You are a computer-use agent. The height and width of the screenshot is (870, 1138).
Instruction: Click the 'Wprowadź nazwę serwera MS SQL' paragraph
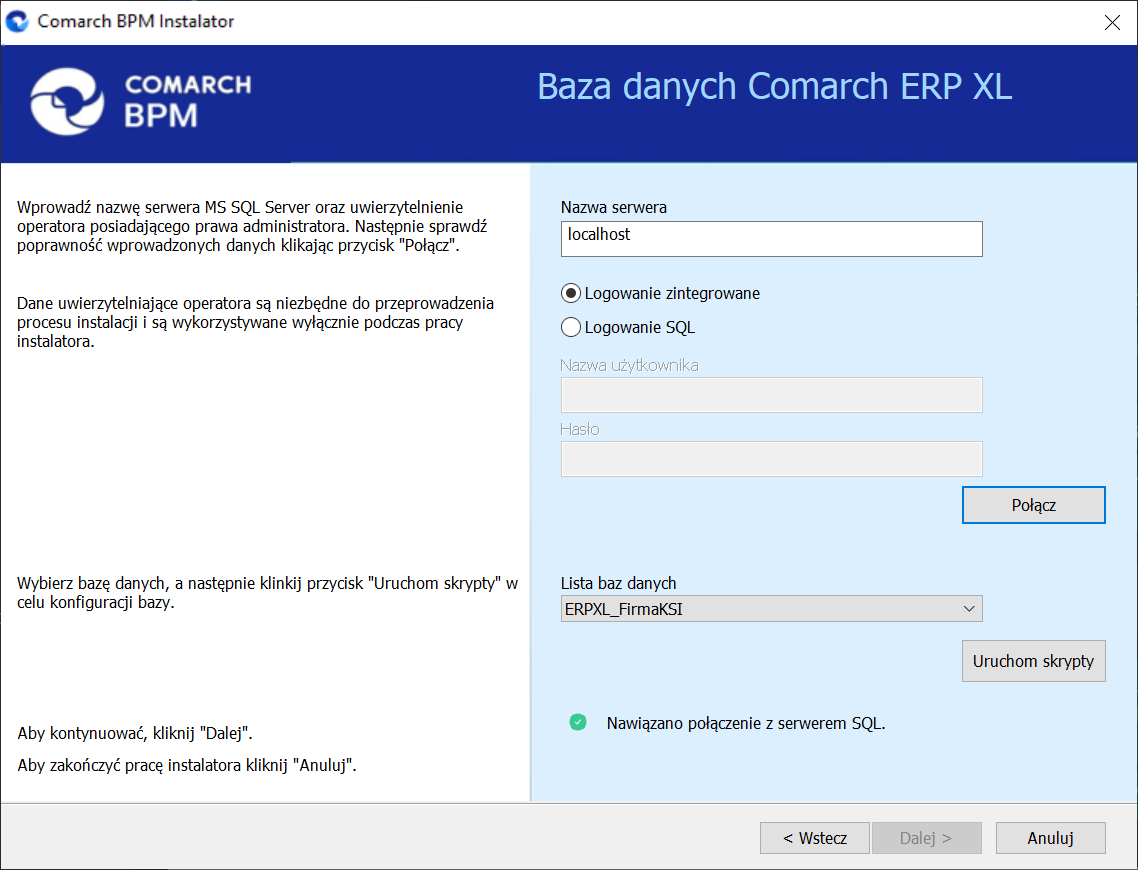click(x=252, y=226)
